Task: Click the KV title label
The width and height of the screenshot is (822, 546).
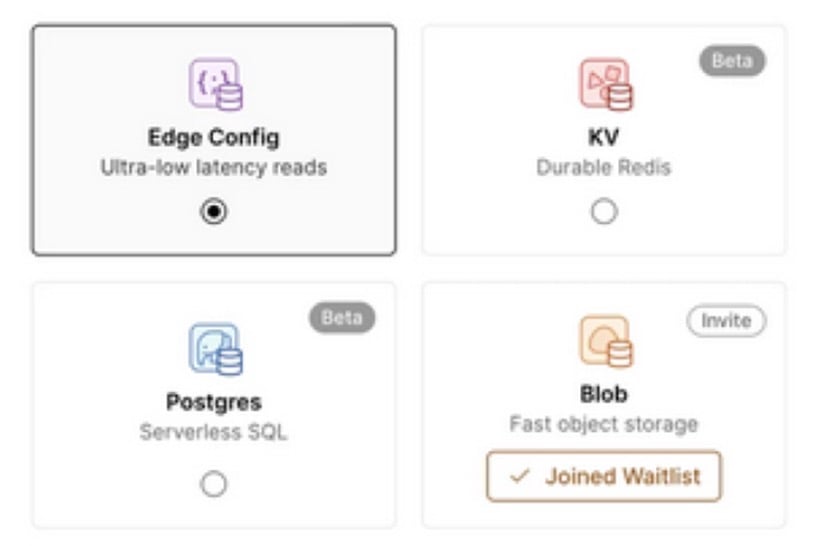Action: coord(604,138)
